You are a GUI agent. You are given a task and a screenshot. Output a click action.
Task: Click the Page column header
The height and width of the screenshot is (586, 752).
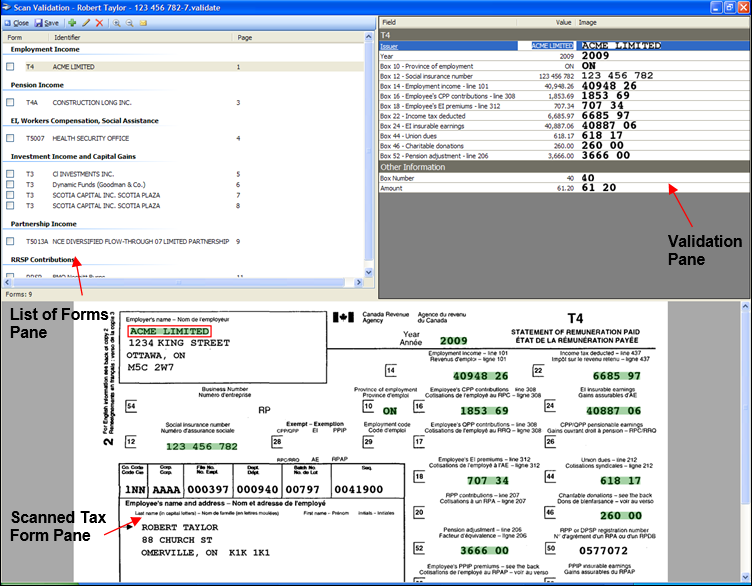[x=244, y=37]
